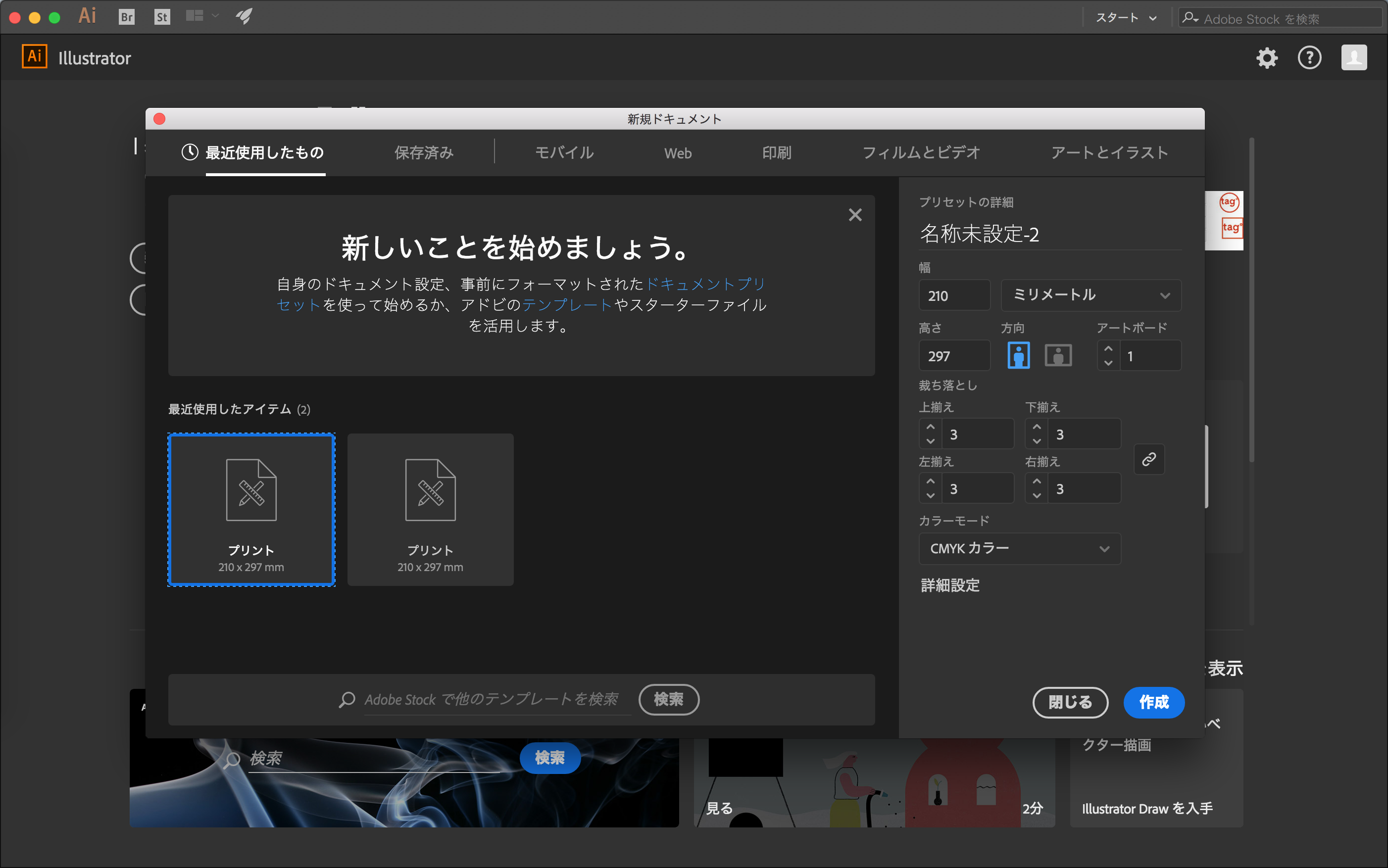Increase the 左揃え left bleed value

point(930,482)
